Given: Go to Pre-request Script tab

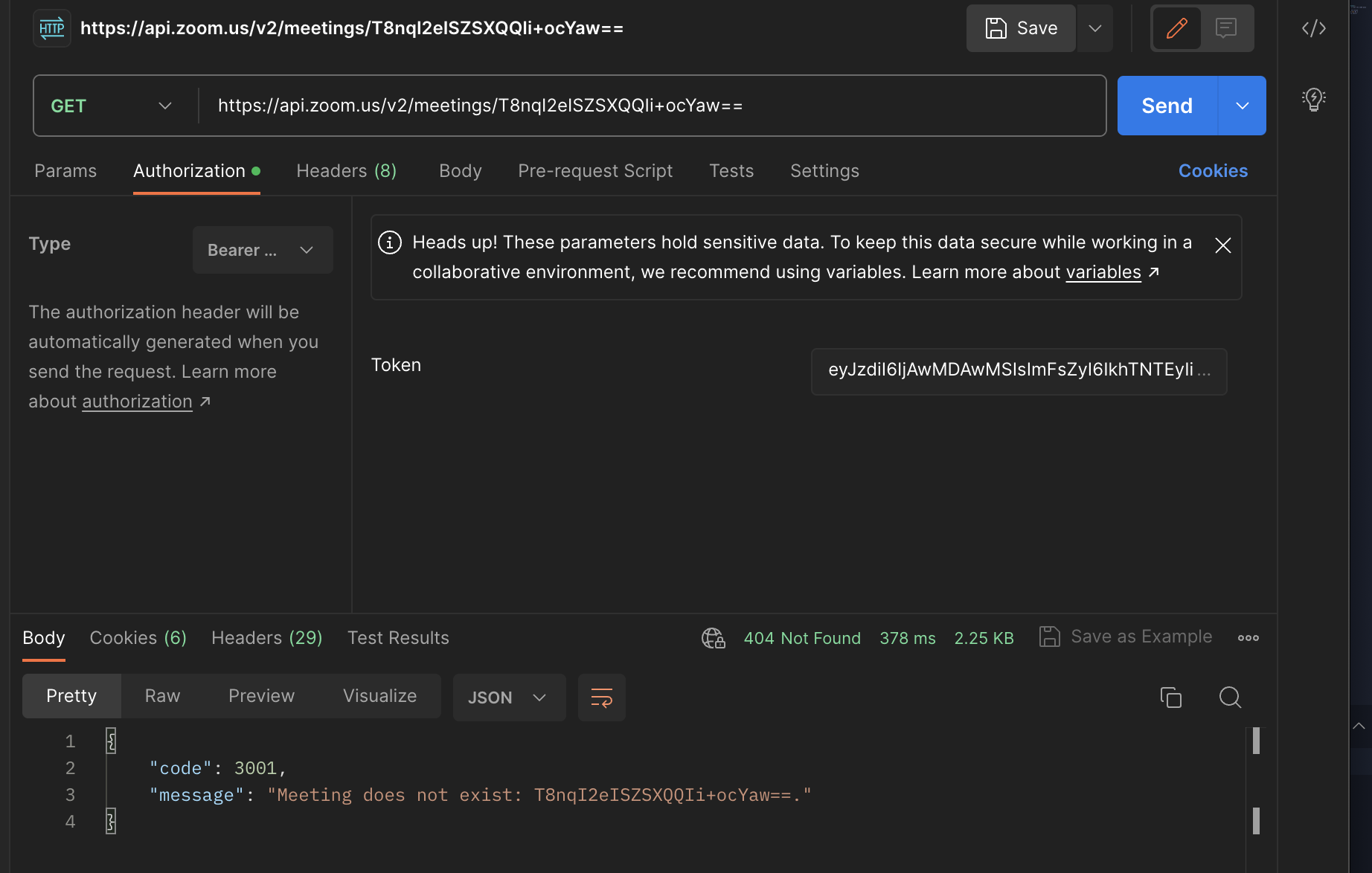Looking at the screenshot, I should (595, 171).
